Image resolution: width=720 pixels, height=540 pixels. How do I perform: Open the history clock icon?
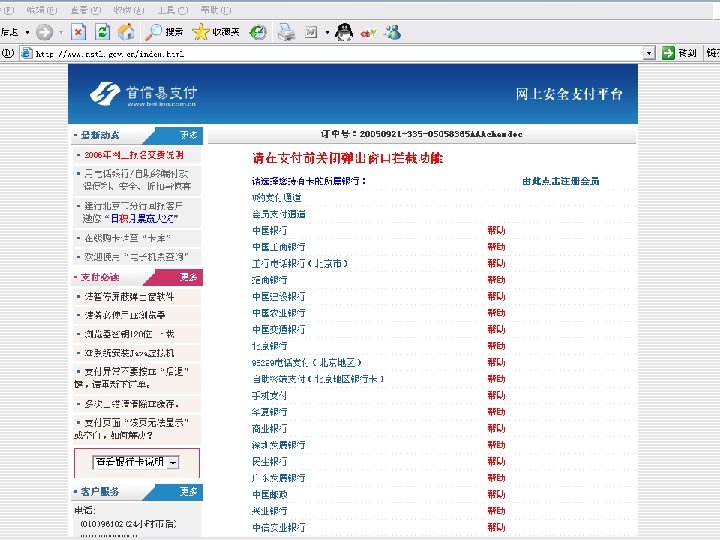258,32
